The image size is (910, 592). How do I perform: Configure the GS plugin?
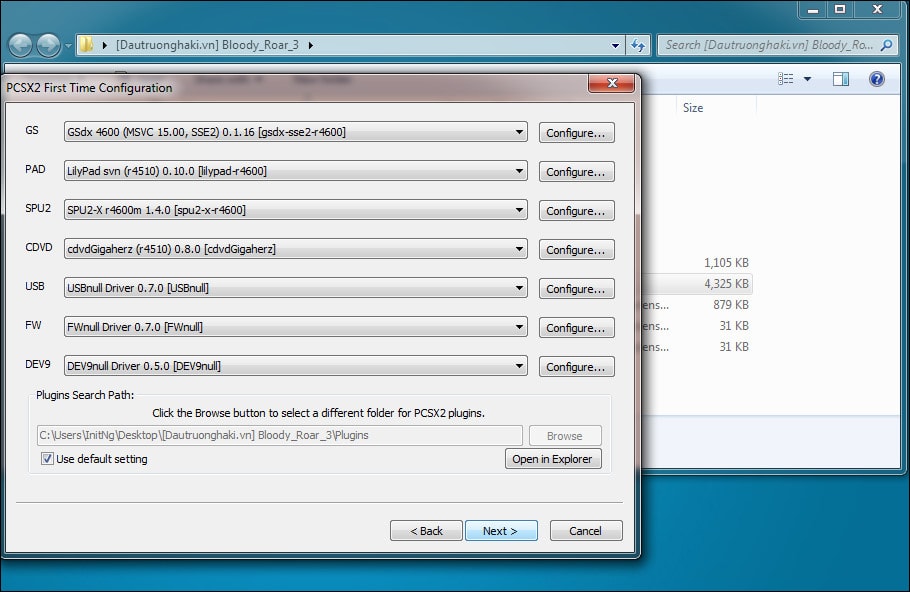(x=576, y=132)
